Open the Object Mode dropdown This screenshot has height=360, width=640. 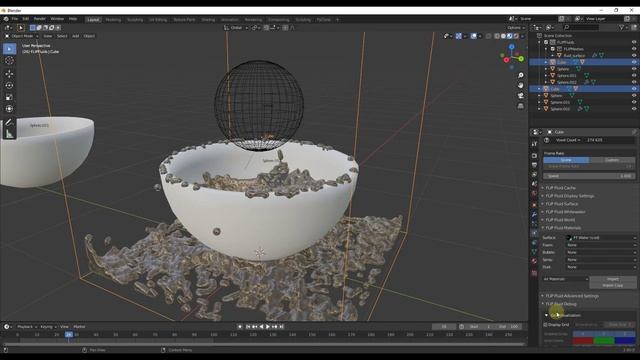[22, 36]
